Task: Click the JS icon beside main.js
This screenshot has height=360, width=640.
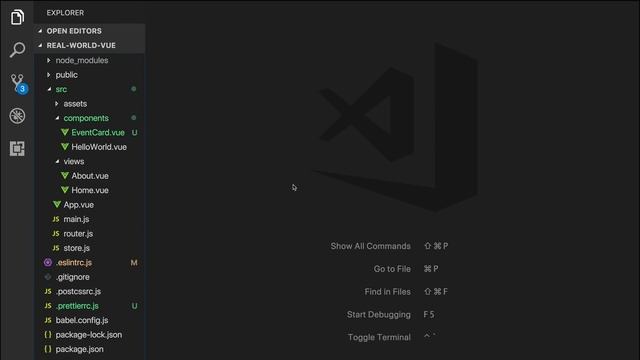Action: pos(56,219)
